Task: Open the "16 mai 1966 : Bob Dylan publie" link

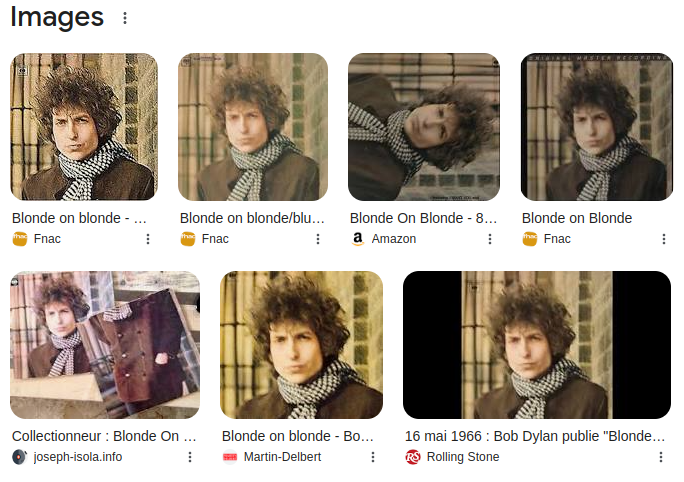Action: [x=534, y=436]
